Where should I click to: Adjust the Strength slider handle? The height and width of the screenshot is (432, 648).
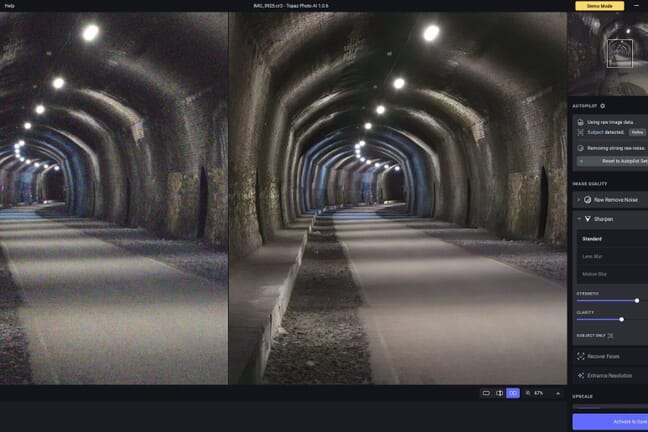point(637,301)
